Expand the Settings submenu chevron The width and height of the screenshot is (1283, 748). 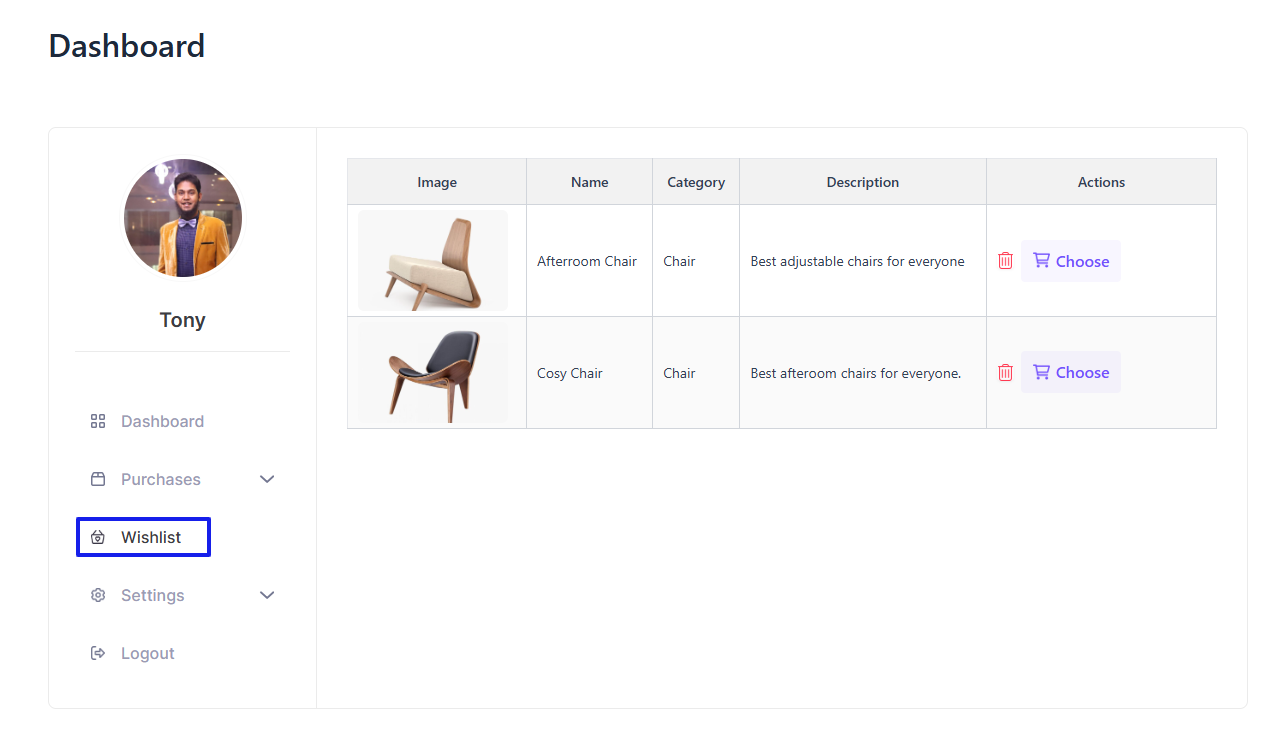267,596
